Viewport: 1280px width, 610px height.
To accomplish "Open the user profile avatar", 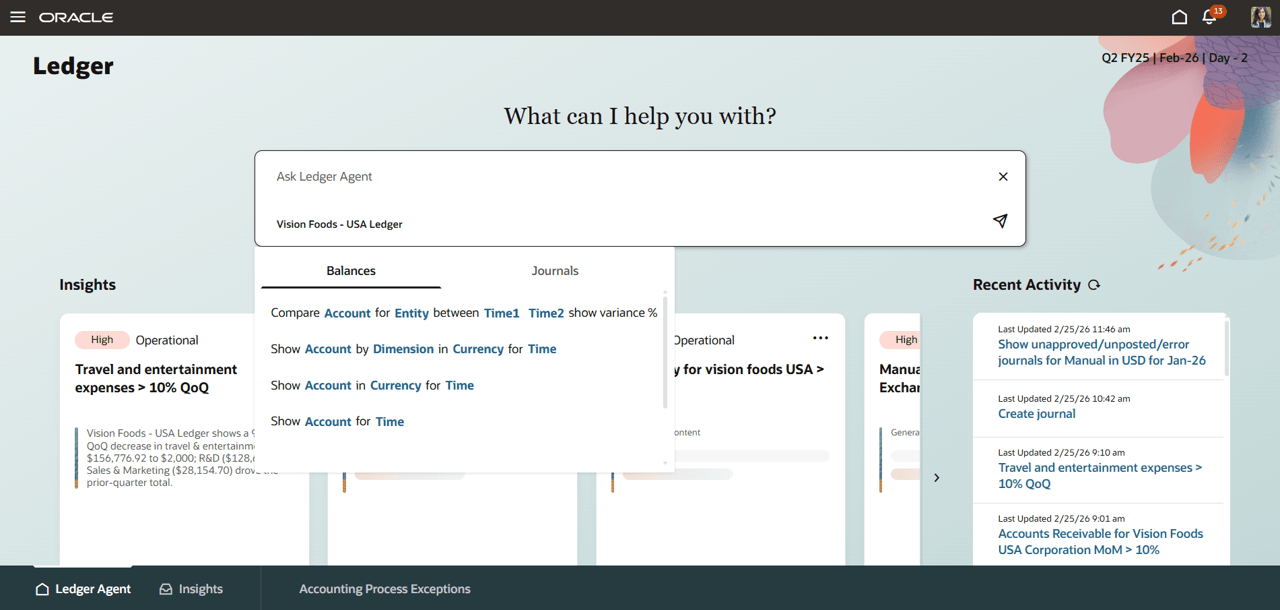I will tap(1259, 17).
